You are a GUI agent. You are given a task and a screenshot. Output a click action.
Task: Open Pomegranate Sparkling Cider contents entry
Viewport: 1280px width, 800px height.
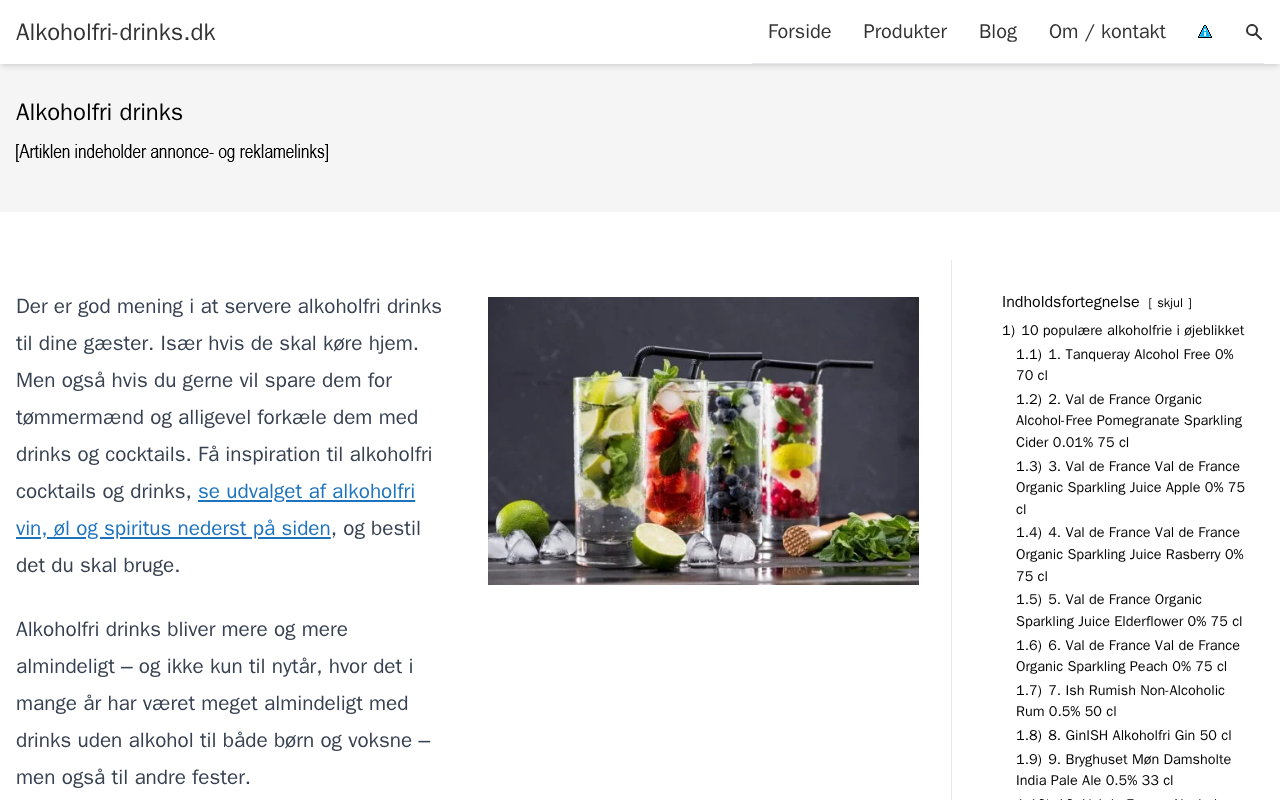point(1129,421)
